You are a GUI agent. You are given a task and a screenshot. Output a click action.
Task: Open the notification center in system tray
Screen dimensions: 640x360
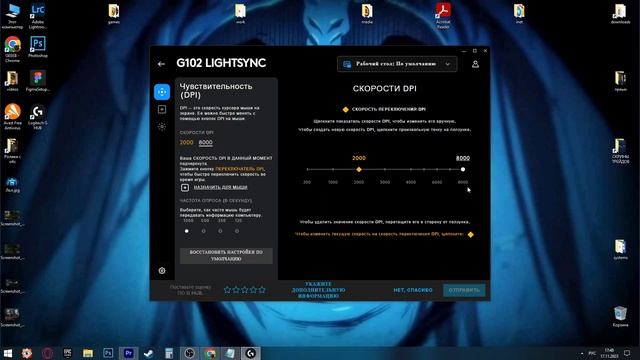pos(627,353)
